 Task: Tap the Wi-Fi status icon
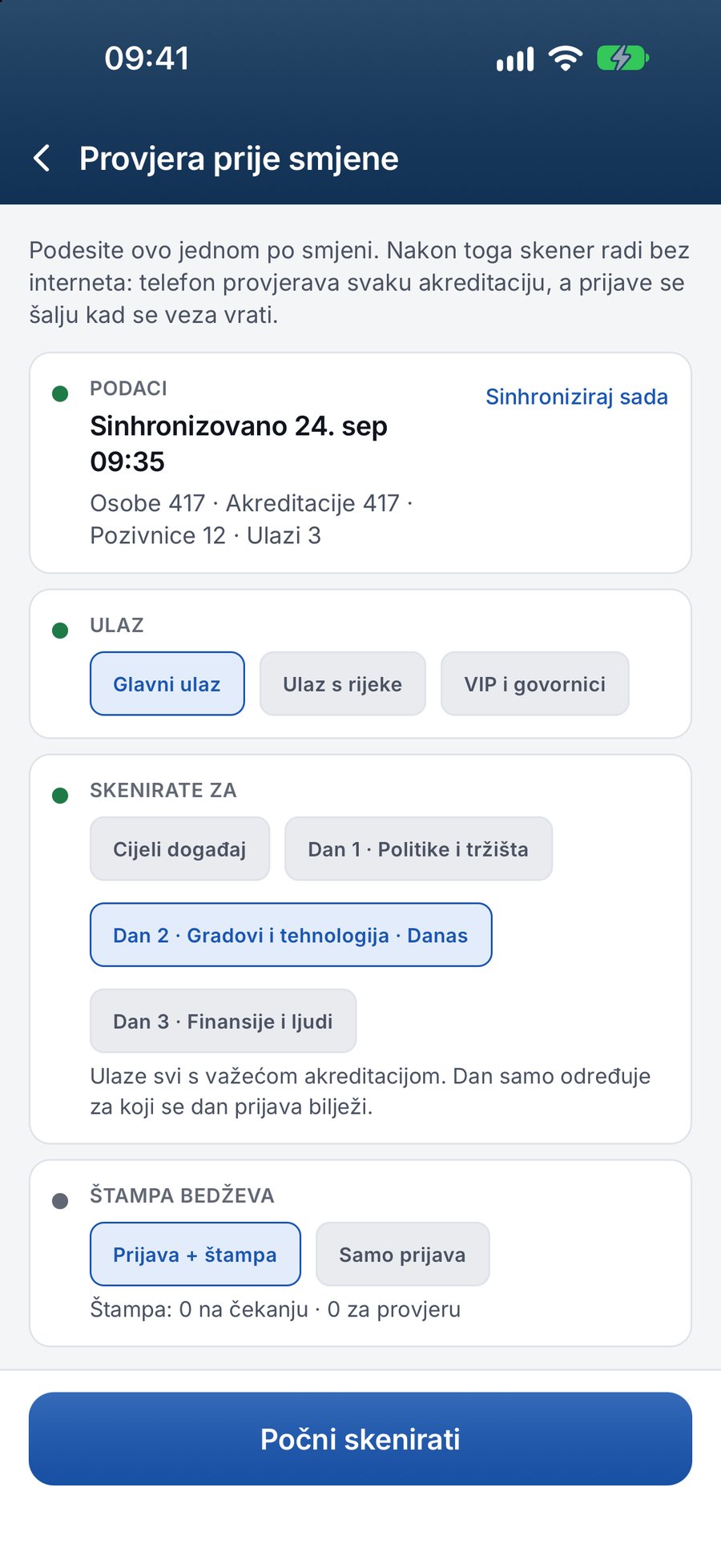566,58
